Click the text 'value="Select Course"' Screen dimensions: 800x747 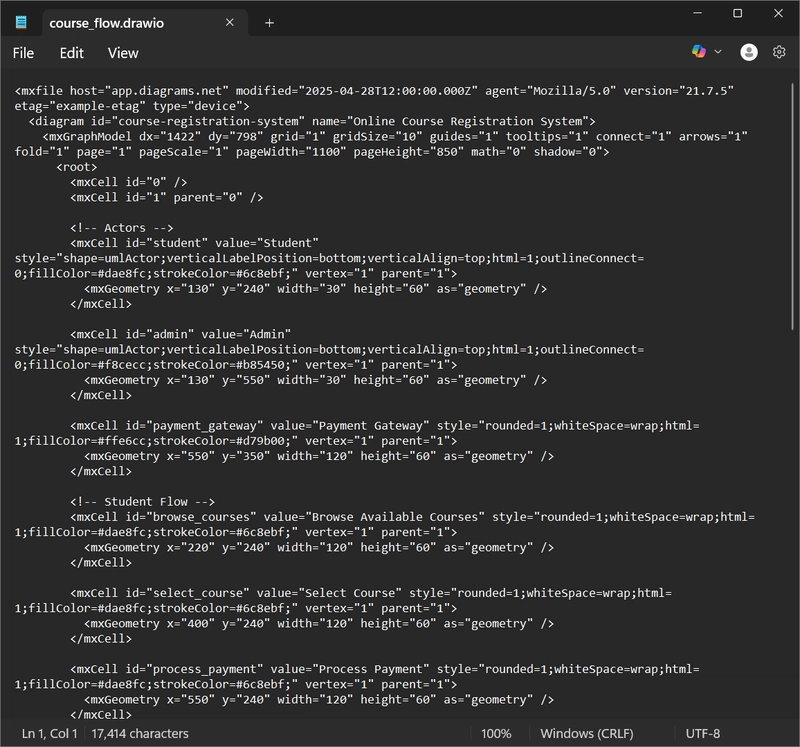coord(329,593)
